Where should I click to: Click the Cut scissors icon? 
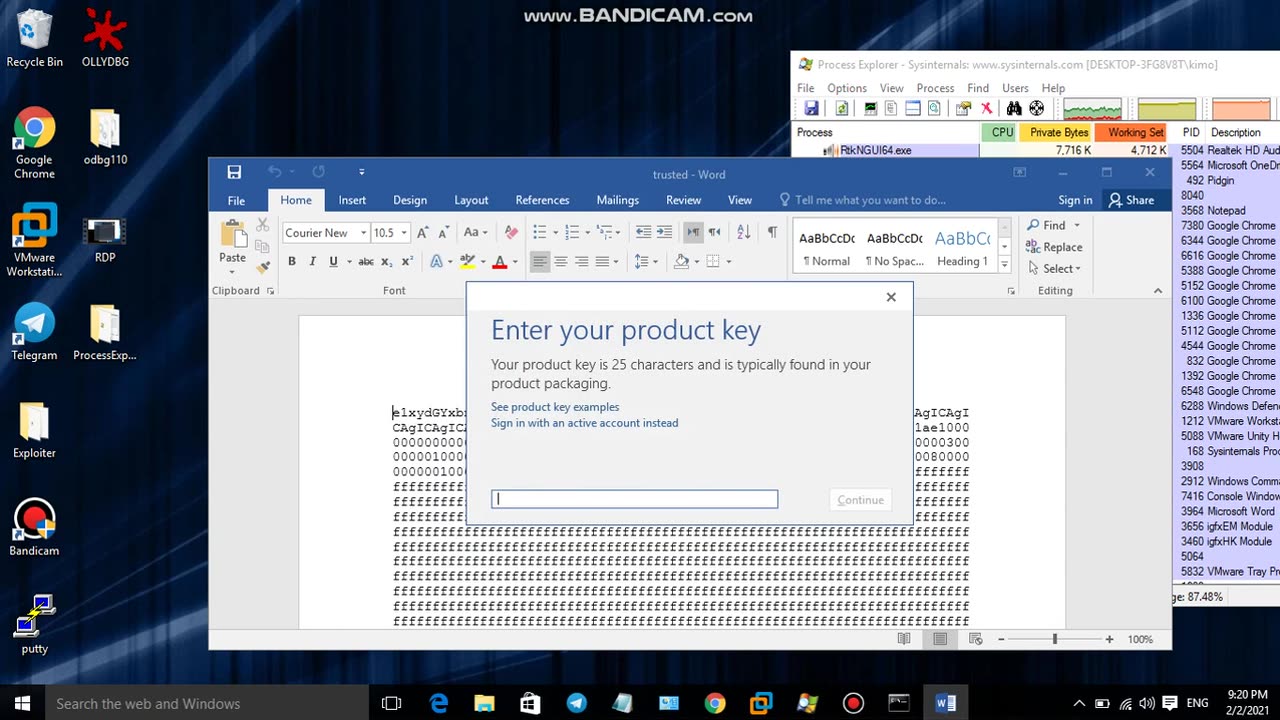tap(263, 226)
